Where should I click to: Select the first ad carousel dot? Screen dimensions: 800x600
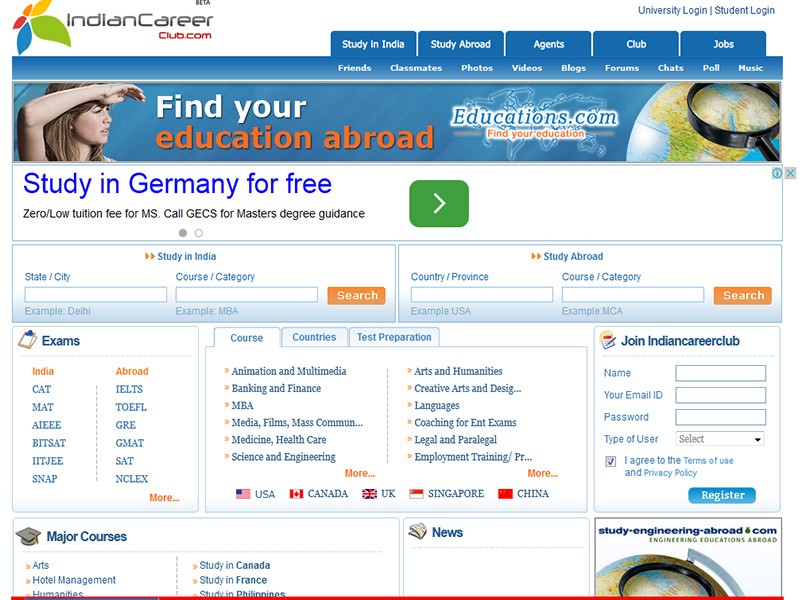pos(183,233)
